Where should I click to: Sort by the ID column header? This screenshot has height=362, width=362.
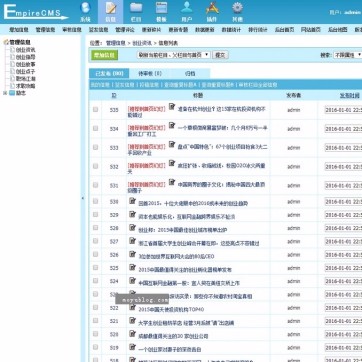(114, 96)
